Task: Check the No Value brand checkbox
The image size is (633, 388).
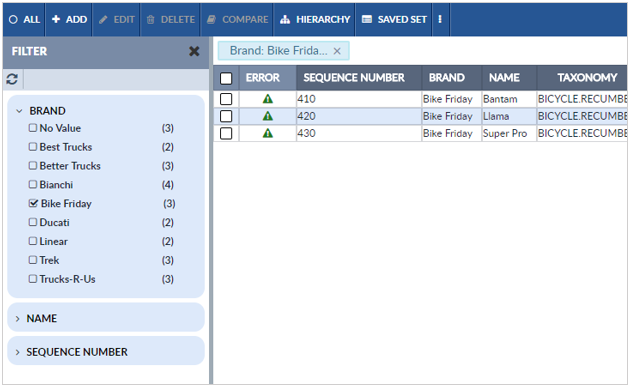Action: (33, 128)
